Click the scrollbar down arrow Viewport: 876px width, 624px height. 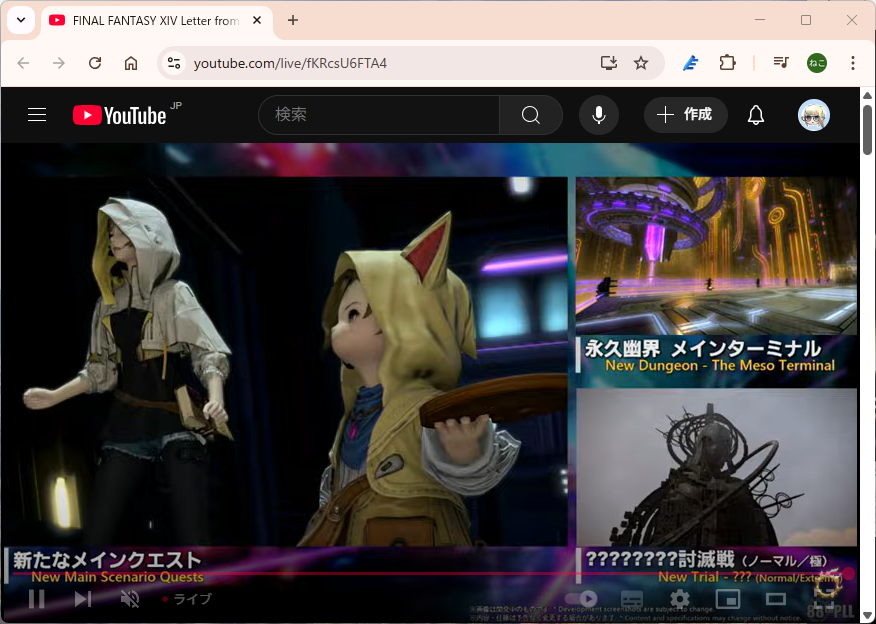point(867,616)
